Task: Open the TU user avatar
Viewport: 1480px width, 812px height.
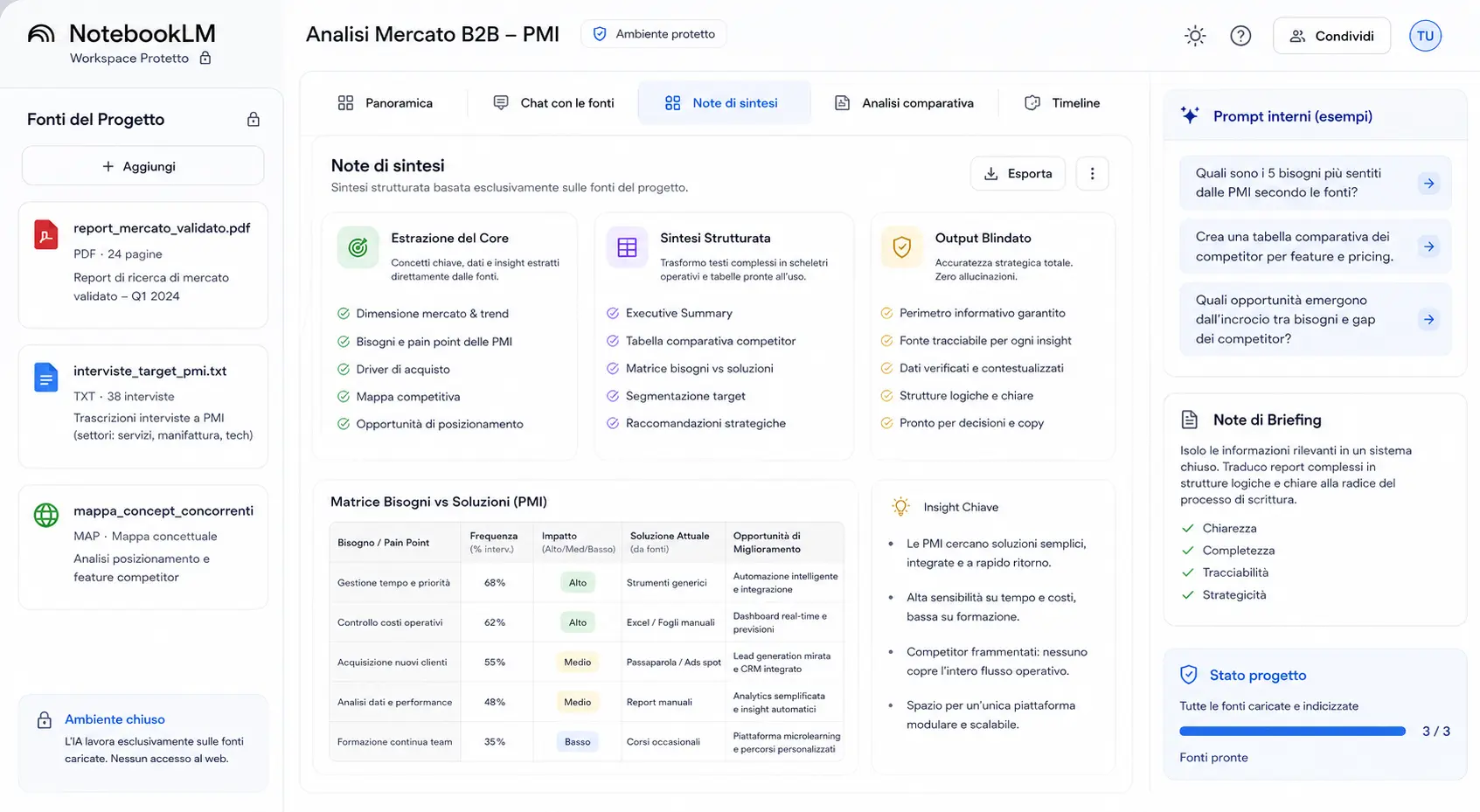Action: point(1425,36)
